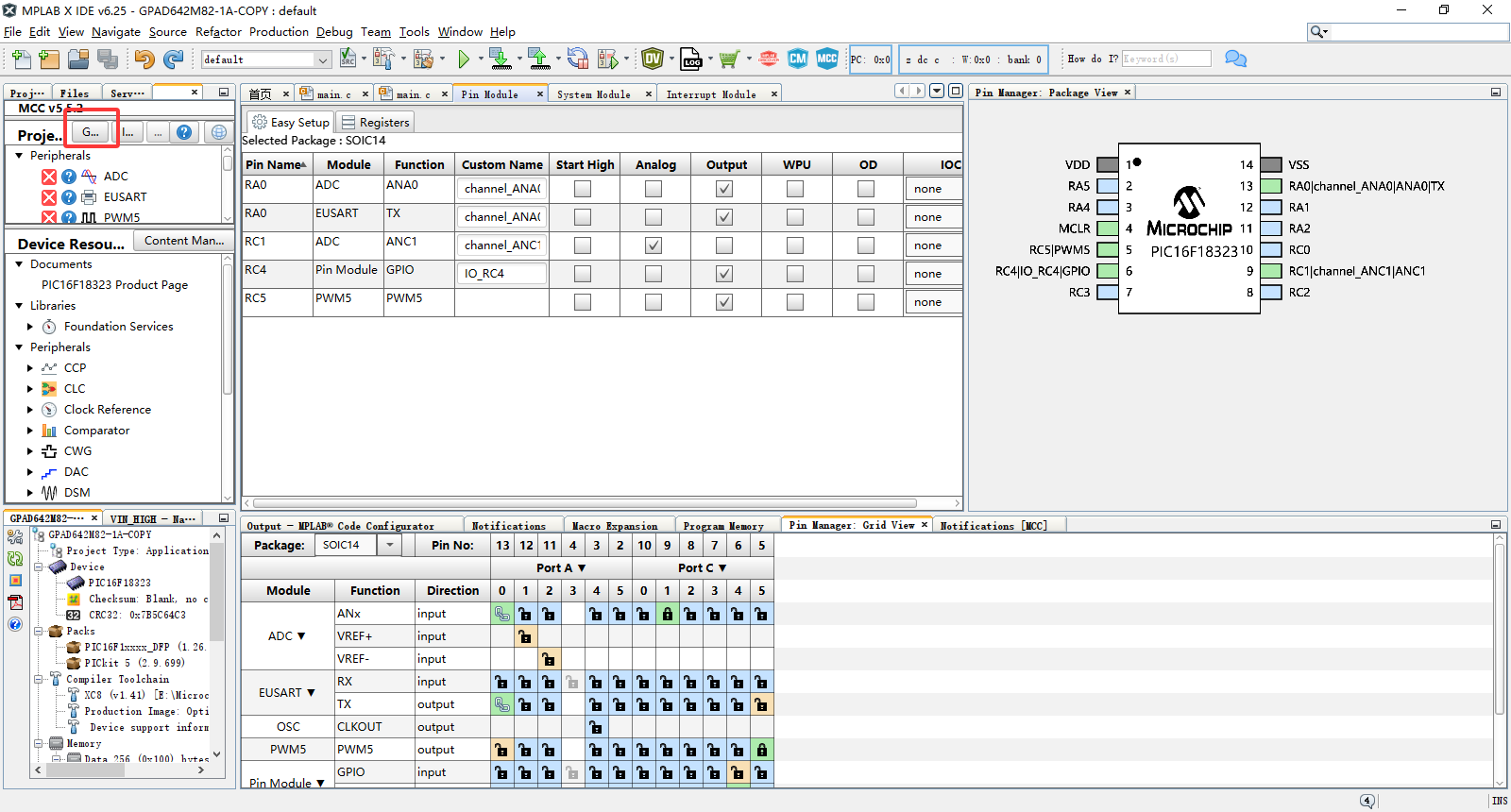This screenshot has height=812, width=1511.
Task: Click Make and Program Device icon
Action: pyautogui.click(x=501, y=59)
